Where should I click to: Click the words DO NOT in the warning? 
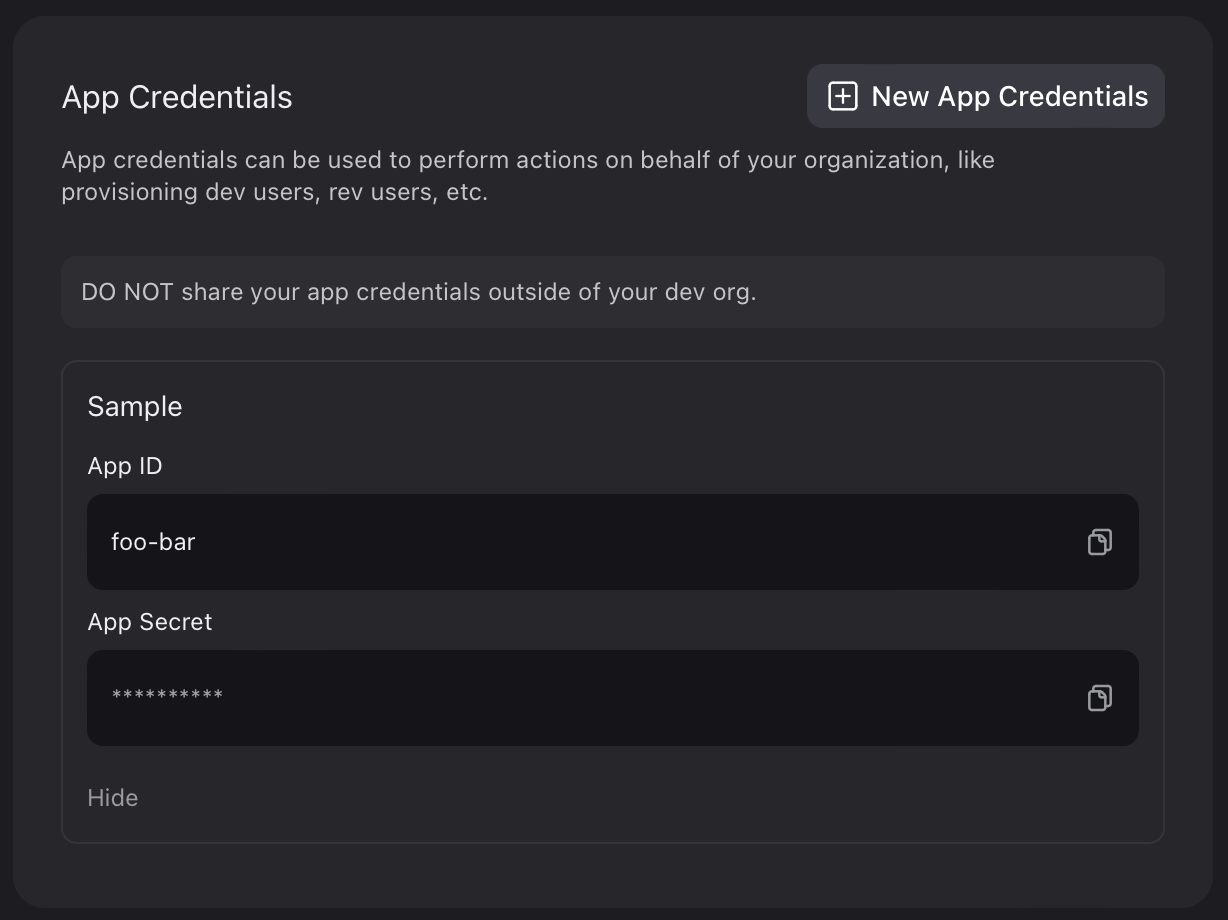127,292
